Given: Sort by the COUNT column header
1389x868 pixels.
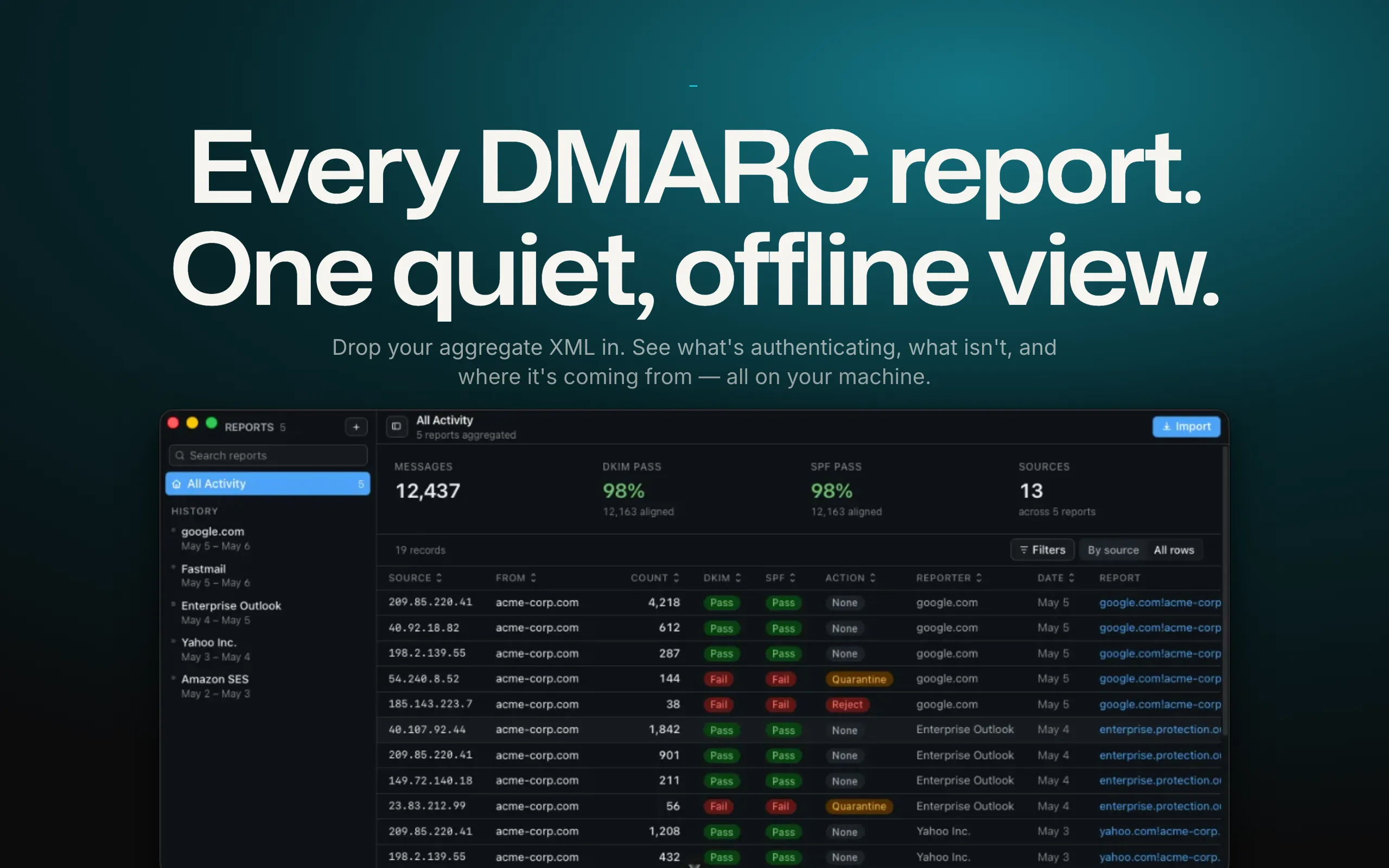Looking at the screenshot, I should (655, 578).
